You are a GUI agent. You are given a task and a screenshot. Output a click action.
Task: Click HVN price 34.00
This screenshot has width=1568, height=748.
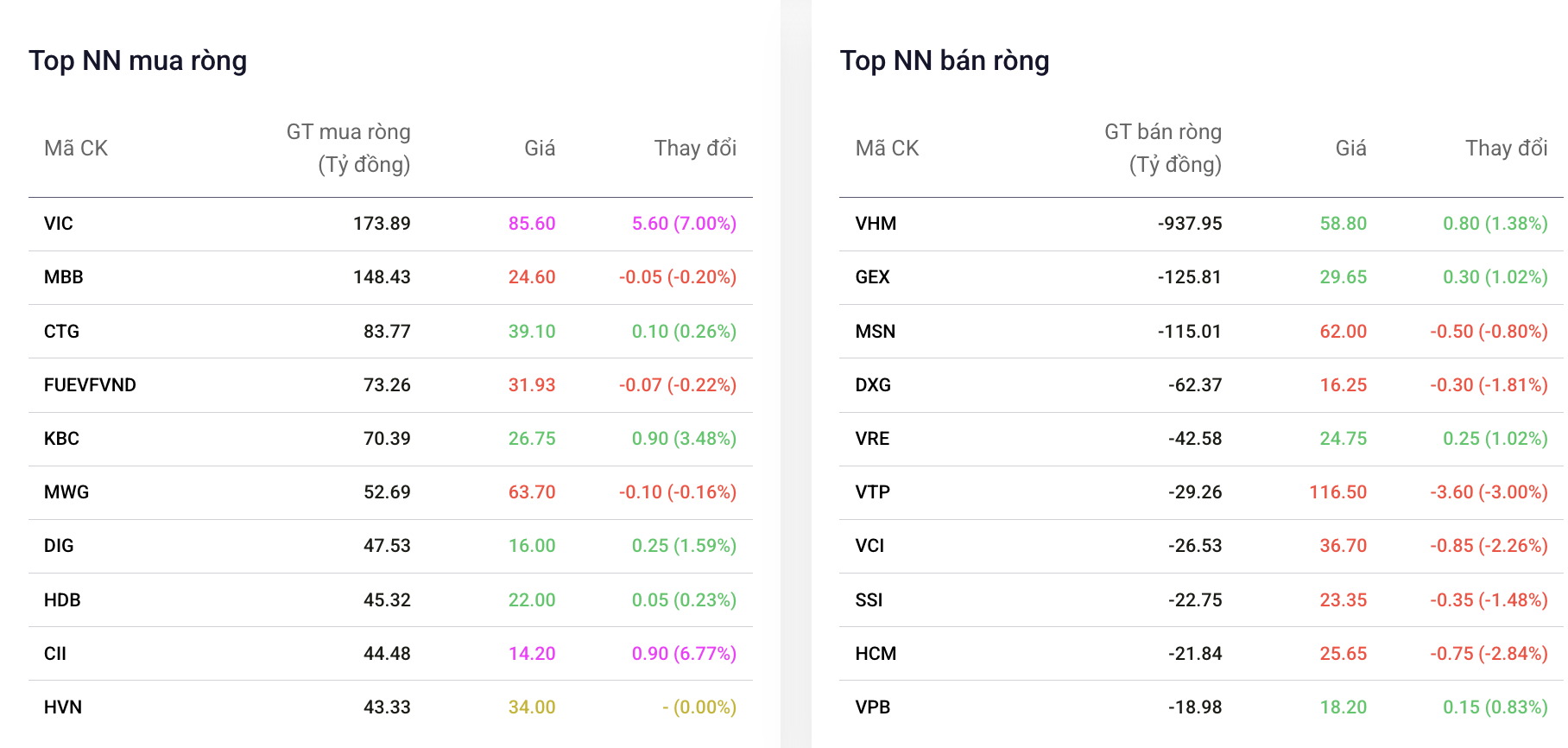click(x=532, y=707)
